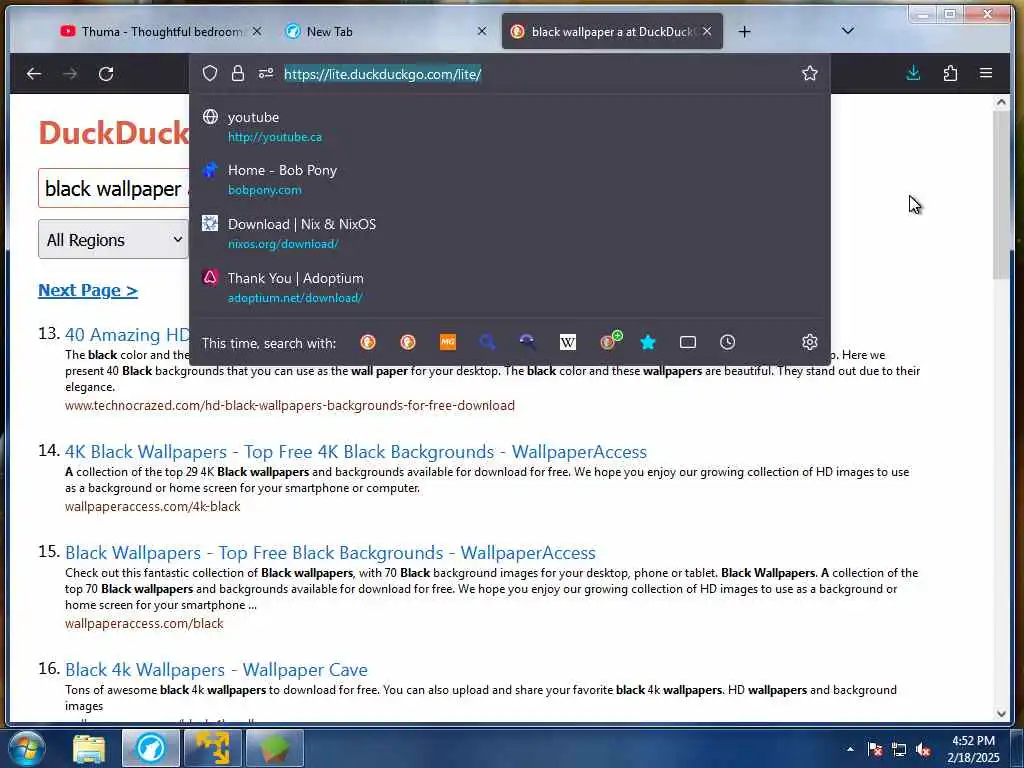Click the site security padlock icon
The width and height of the screenshot is (1024, 768).
(238, 73)
